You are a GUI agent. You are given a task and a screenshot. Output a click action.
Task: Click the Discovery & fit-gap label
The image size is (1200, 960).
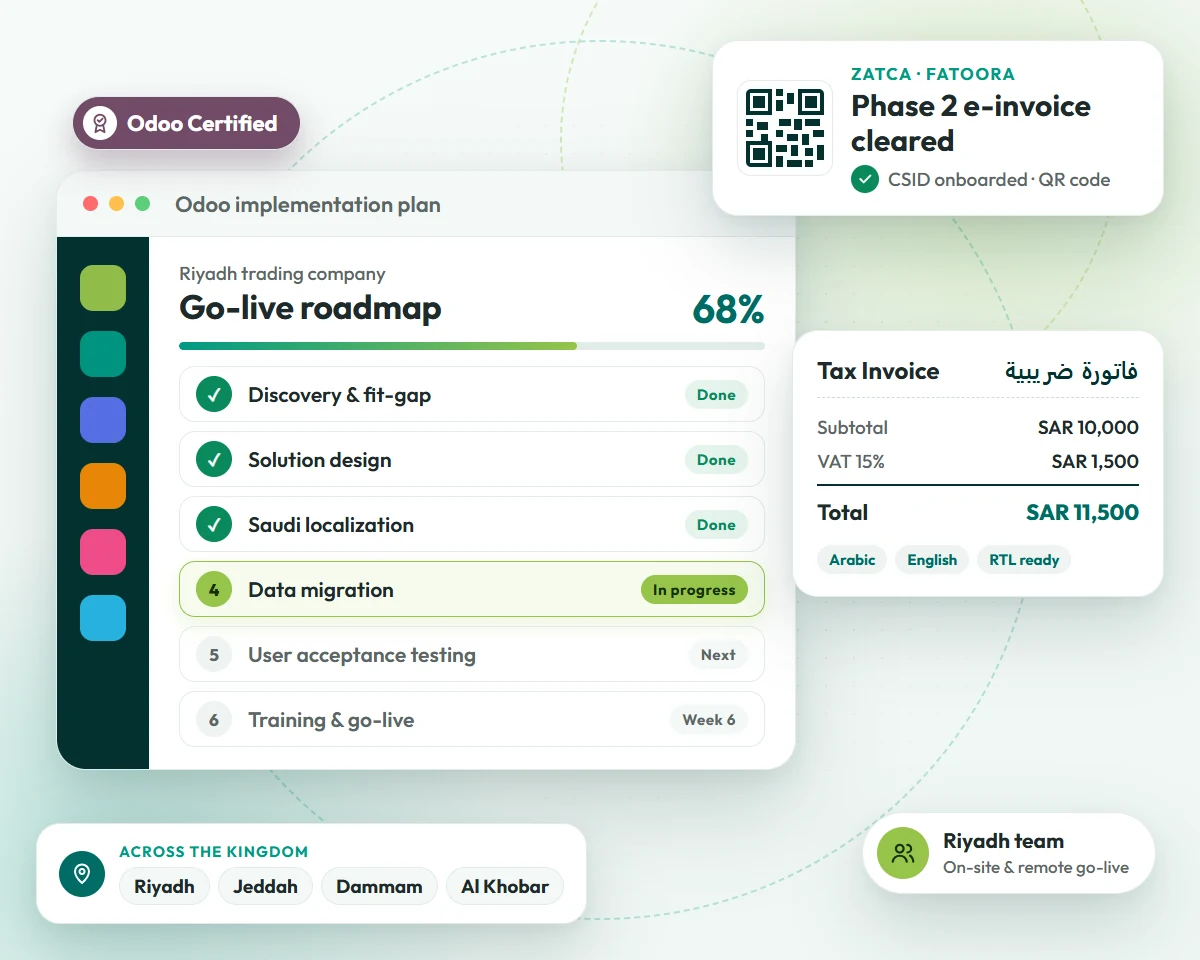pyautogui.click(x=340, y=395)
